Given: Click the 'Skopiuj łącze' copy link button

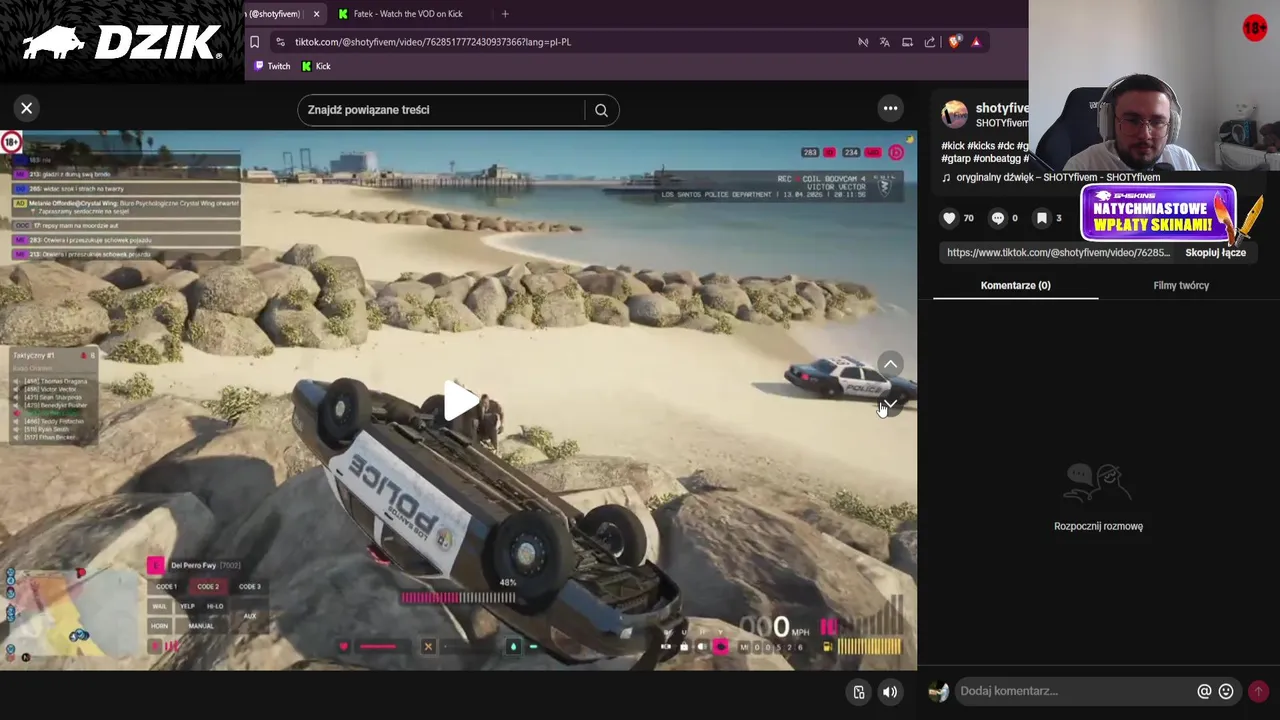Looking at the screenshot, I should click(1215, 253).
